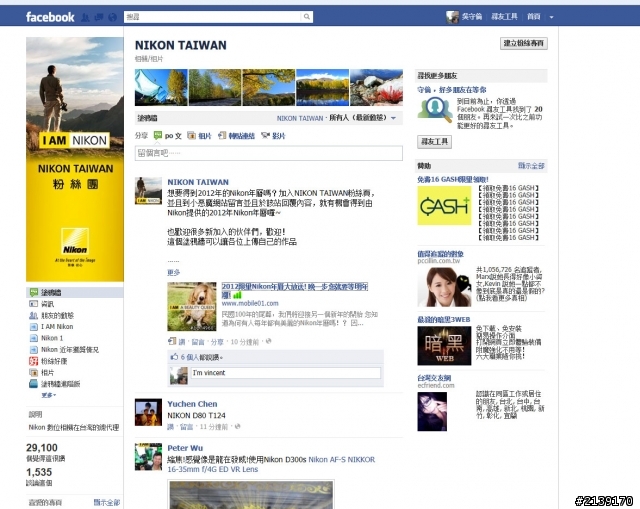This screenshot has width=640, height=509.
Task: Click the dog photo thumbnail in post
Action: (192, 307)
